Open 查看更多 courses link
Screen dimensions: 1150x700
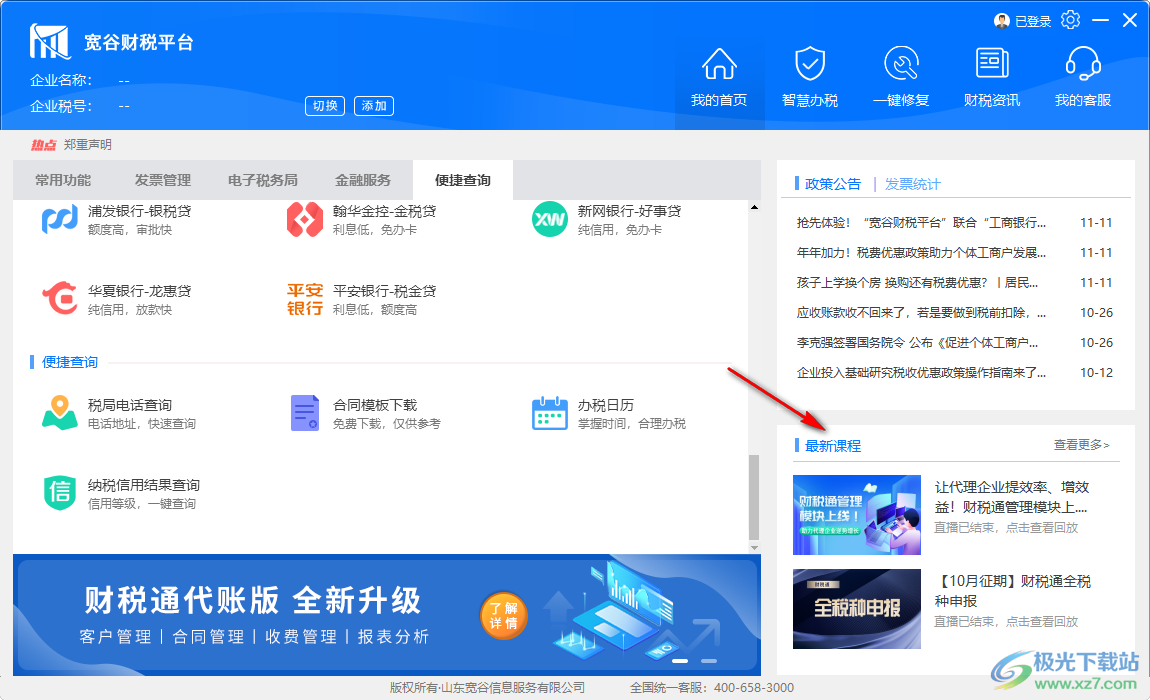[1082, 445]
